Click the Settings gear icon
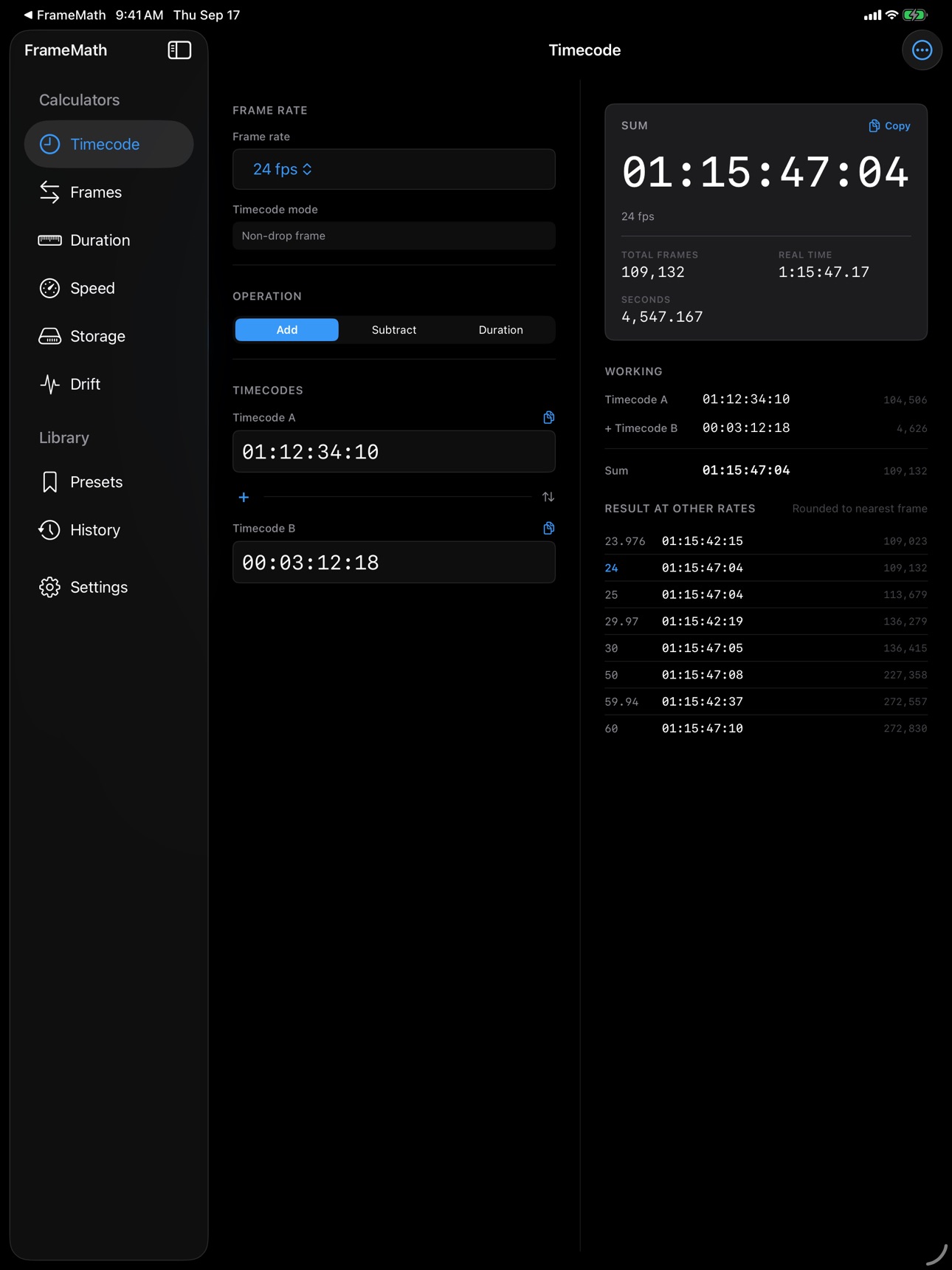This screenshot has width=952, height=1270. click(49, 587)
